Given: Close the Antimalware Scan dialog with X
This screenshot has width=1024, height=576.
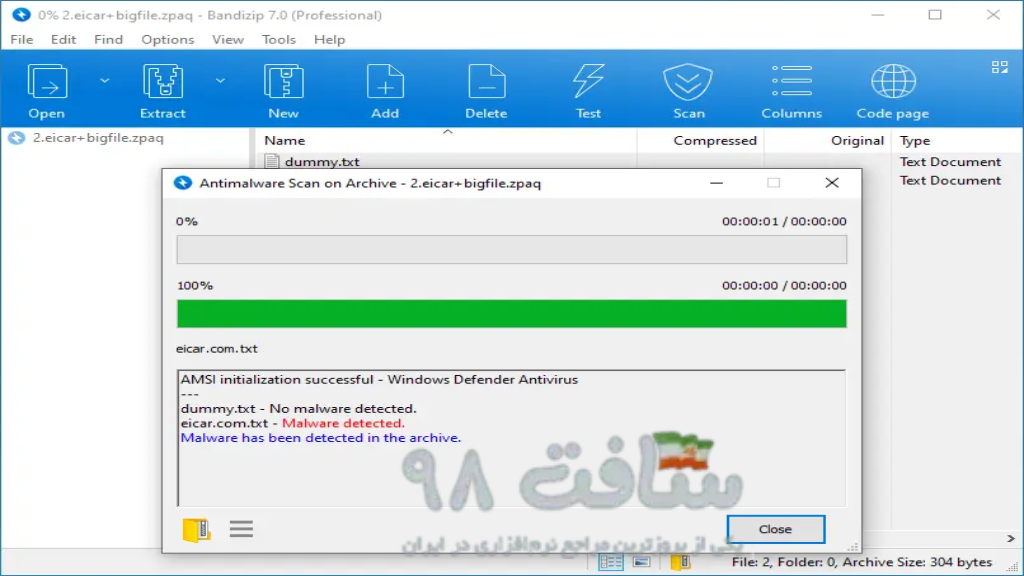Looking at the screenshot, I should pyautogui.click(x=831, y=183).
